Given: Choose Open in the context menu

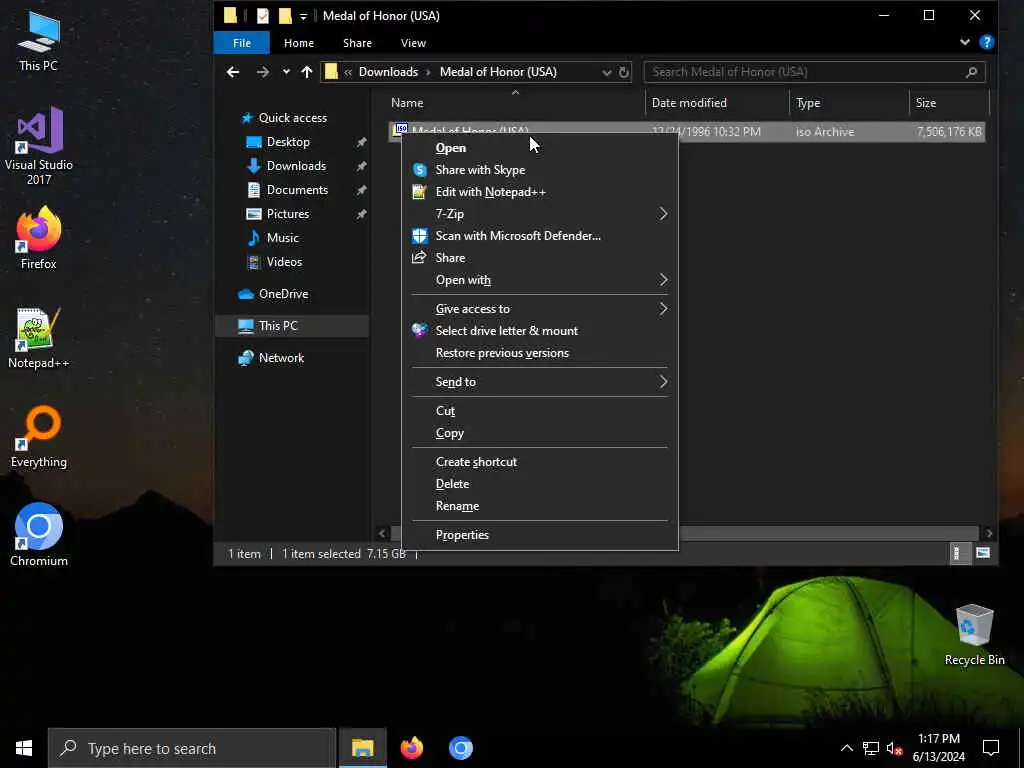Looking at the screenshot, I should click(540, 148).
